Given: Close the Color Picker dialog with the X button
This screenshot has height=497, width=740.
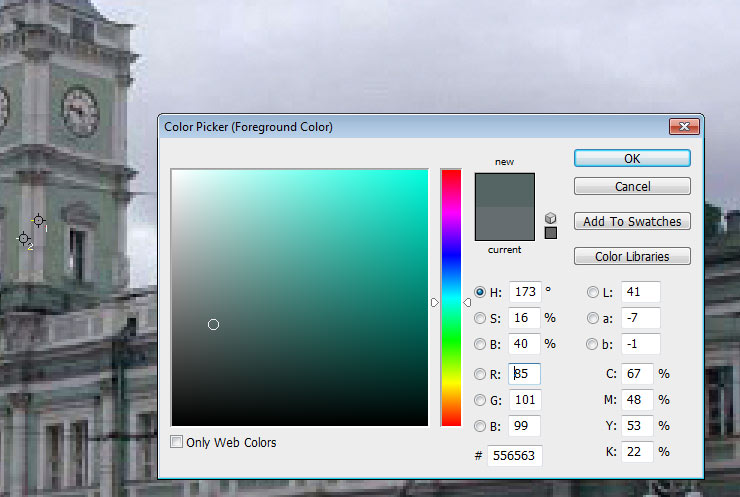Looking at the screenshot, I should tap(685, 127).
